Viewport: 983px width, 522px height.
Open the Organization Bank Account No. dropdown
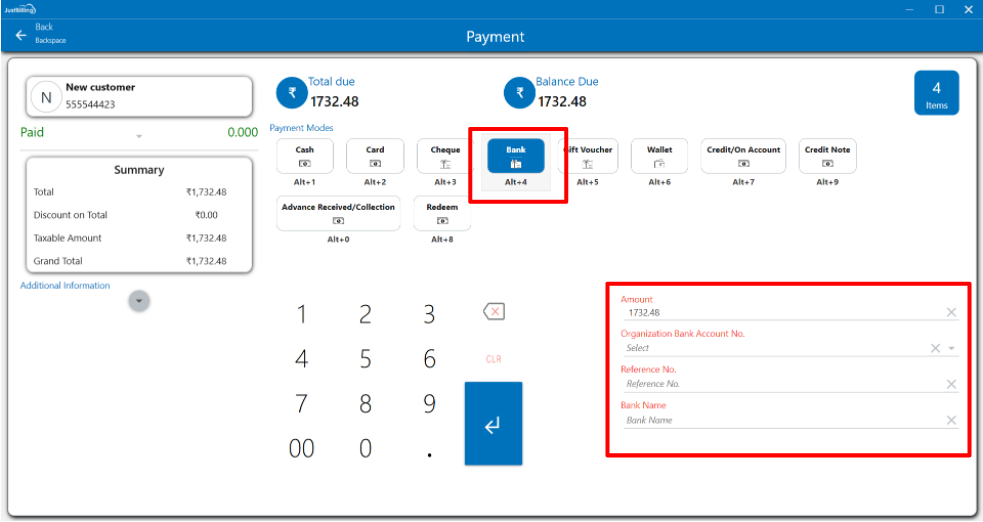(951, 348)
